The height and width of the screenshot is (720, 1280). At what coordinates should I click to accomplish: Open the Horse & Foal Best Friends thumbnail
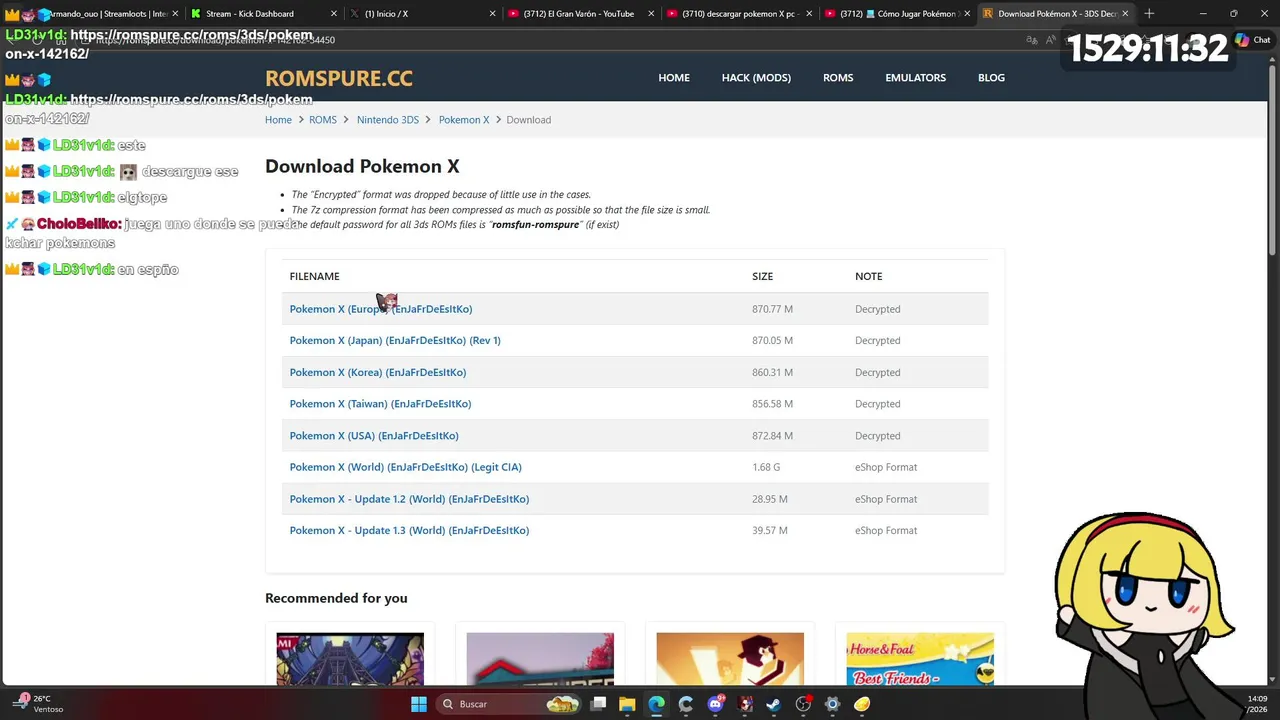click(x=920, y=659)
